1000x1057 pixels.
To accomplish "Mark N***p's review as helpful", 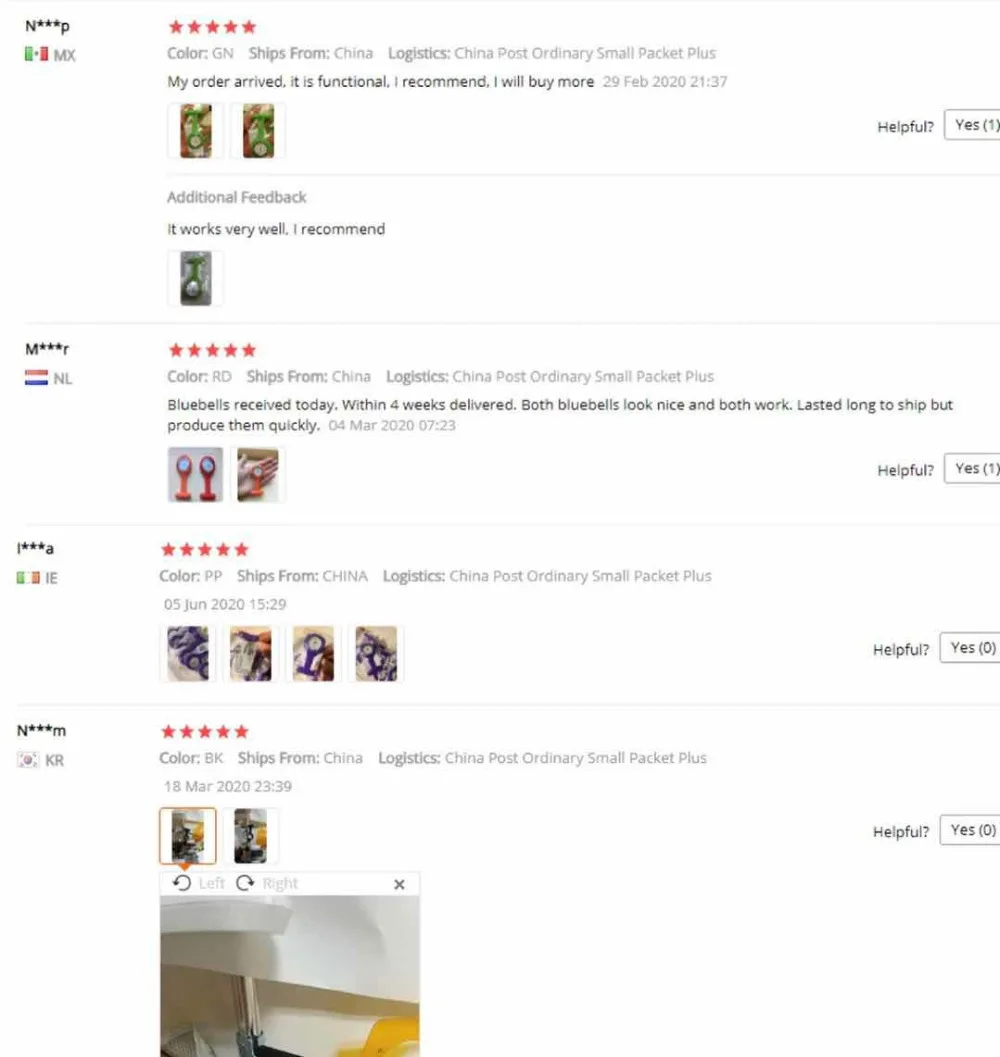I will [x=972, y=125].
